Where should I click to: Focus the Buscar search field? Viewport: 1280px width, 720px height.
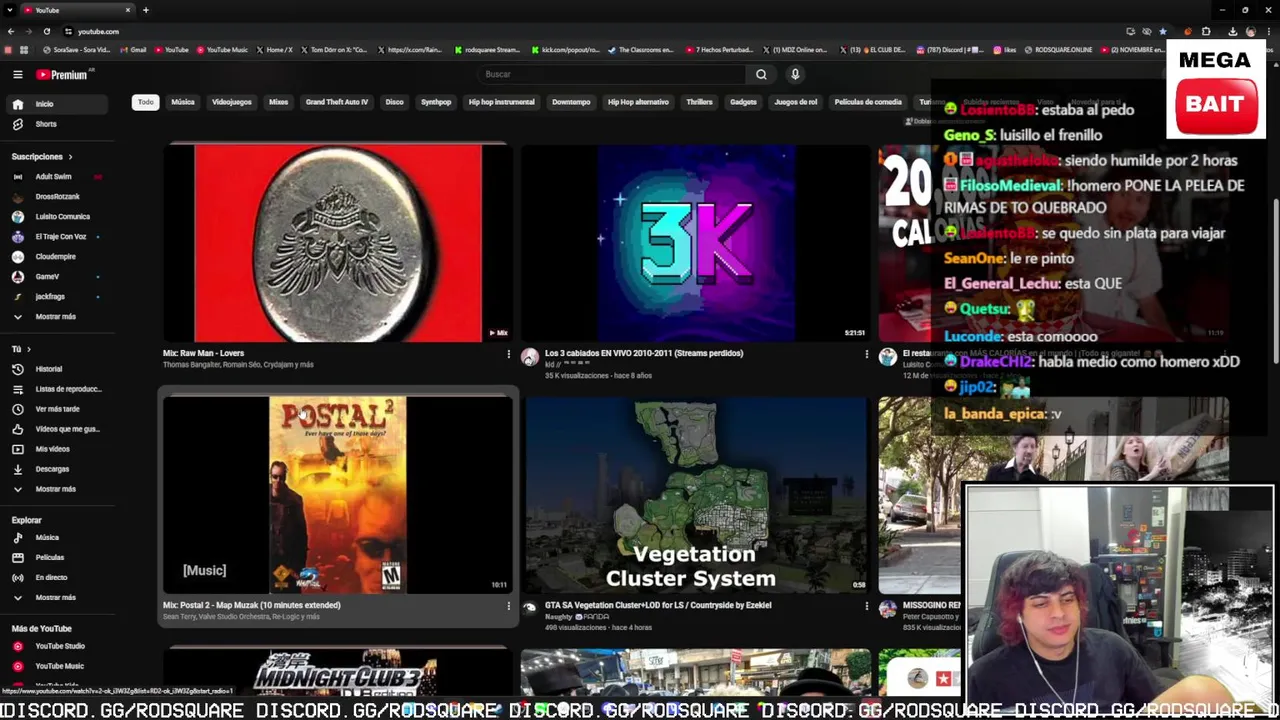(x=612, y=74)
